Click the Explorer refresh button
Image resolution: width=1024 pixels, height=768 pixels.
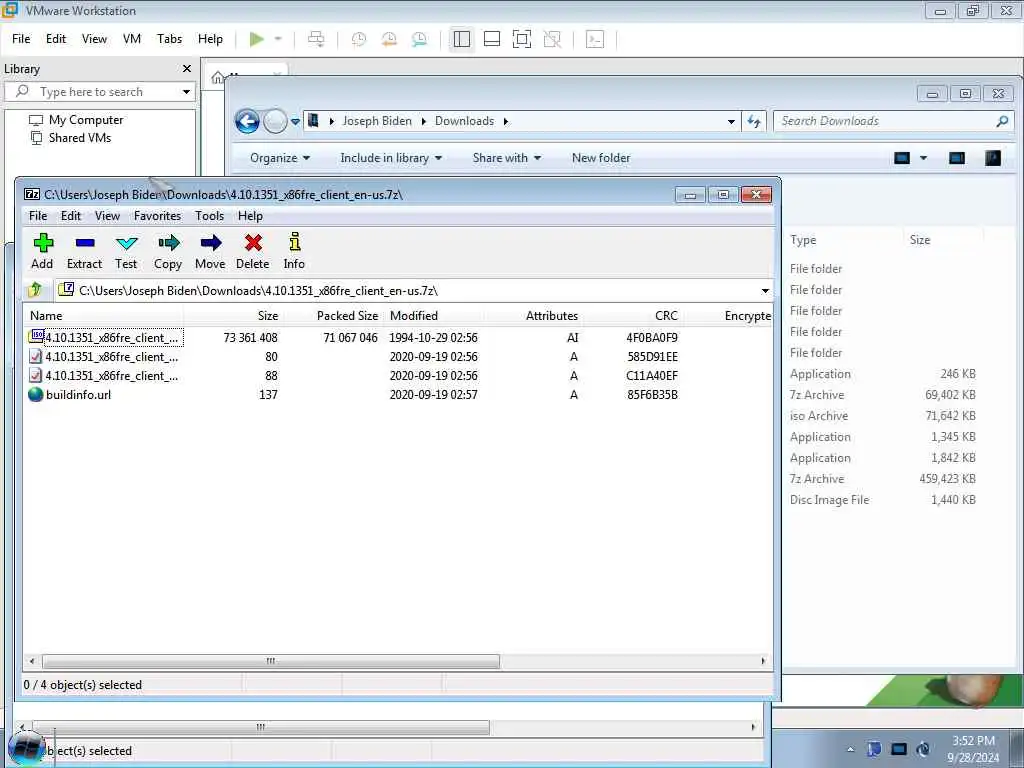tap(754, 121)
